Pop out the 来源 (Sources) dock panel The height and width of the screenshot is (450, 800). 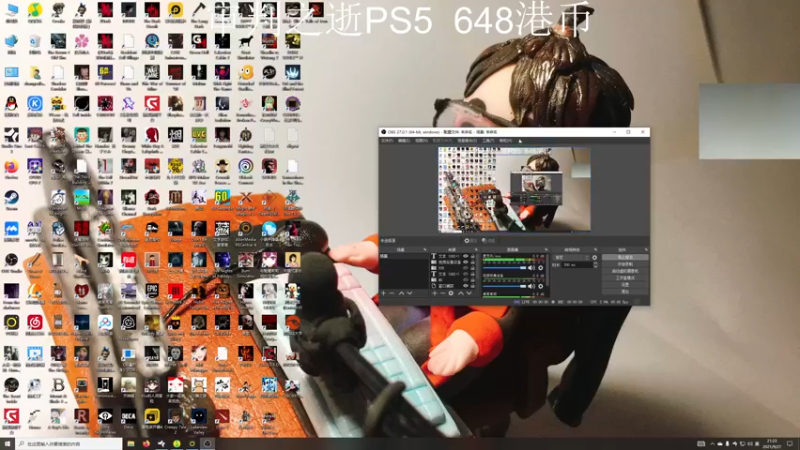(x=476, y=249)
